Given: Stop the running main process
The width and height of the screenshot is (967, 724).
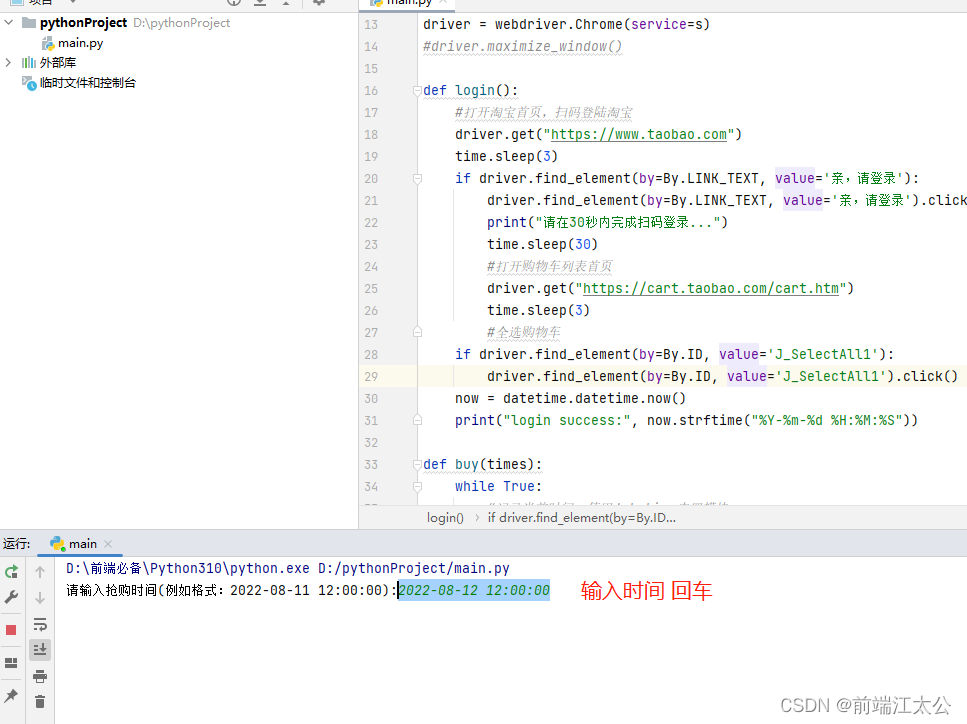Looking at the screenshot, I should tap(11, 630).
